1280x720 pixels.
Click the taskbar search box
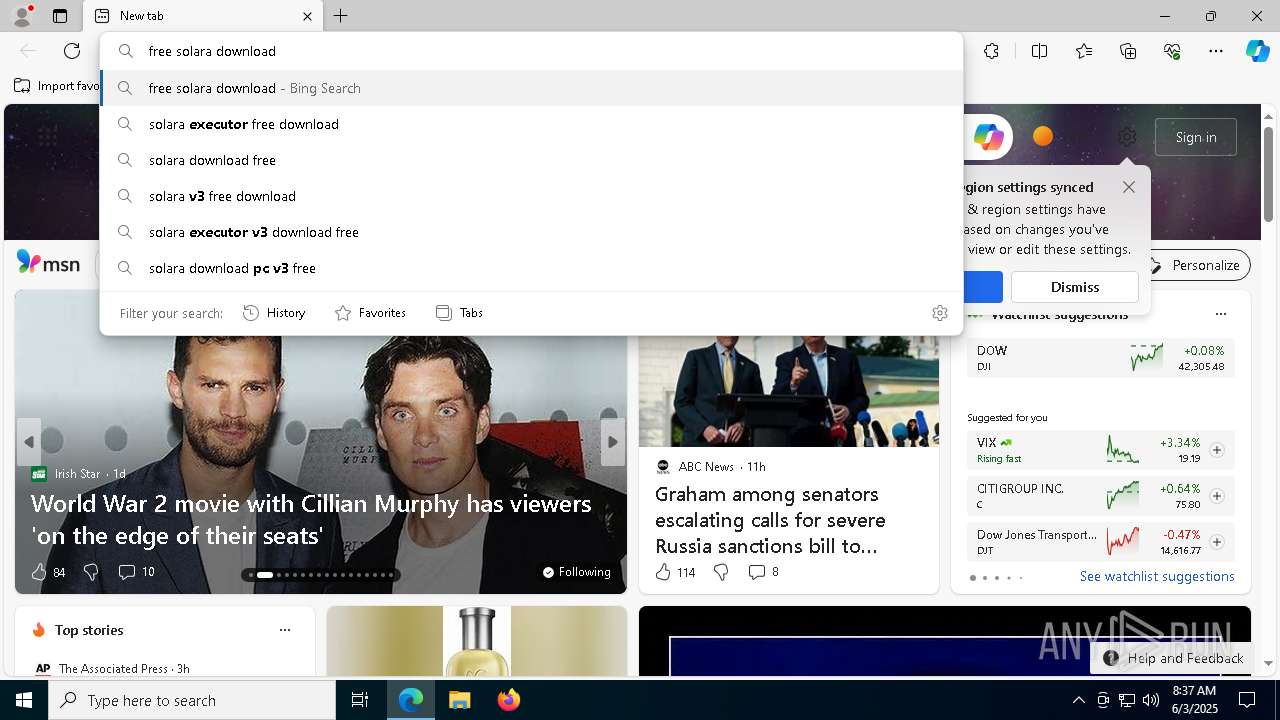point(192,700)
